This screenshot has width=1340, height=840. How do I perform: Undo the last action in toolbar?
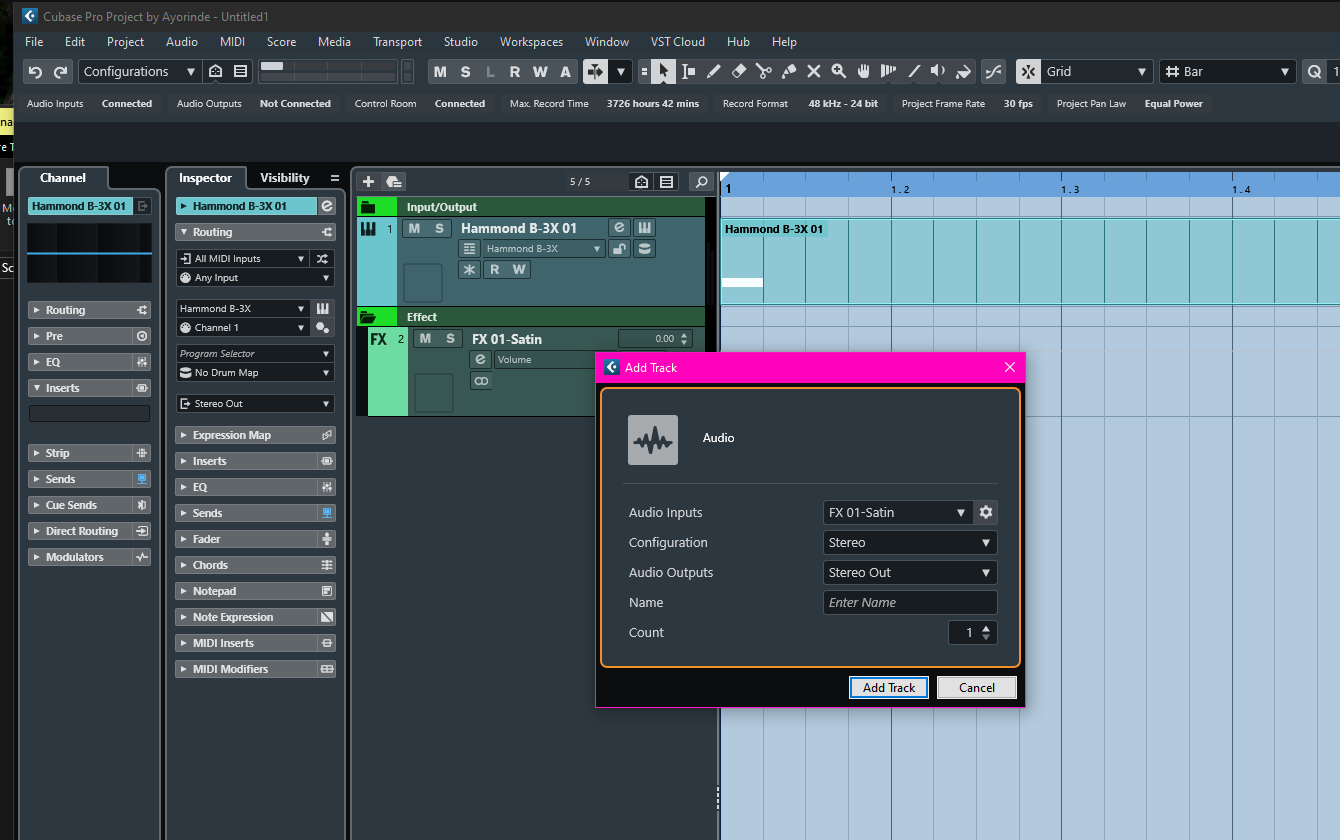point(35,72)
